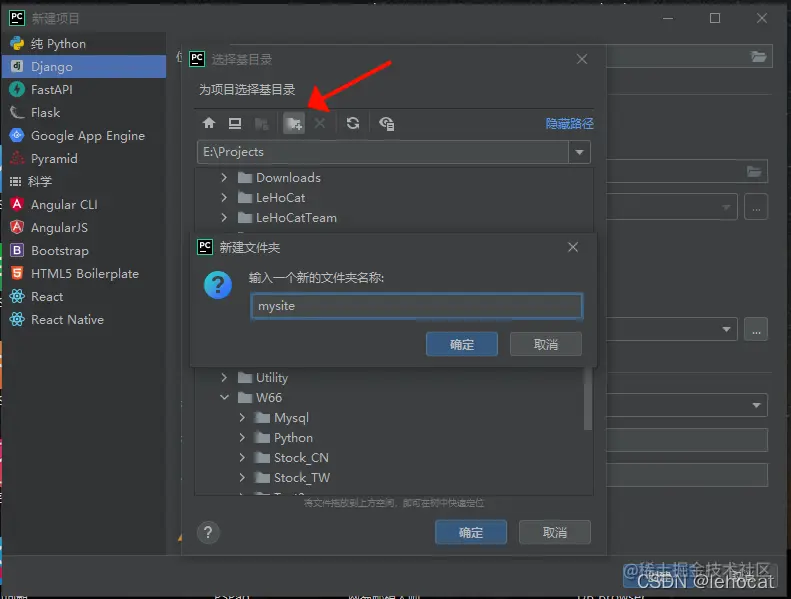Click 取消 in the 选择基目录 dialog

point(554,532)
